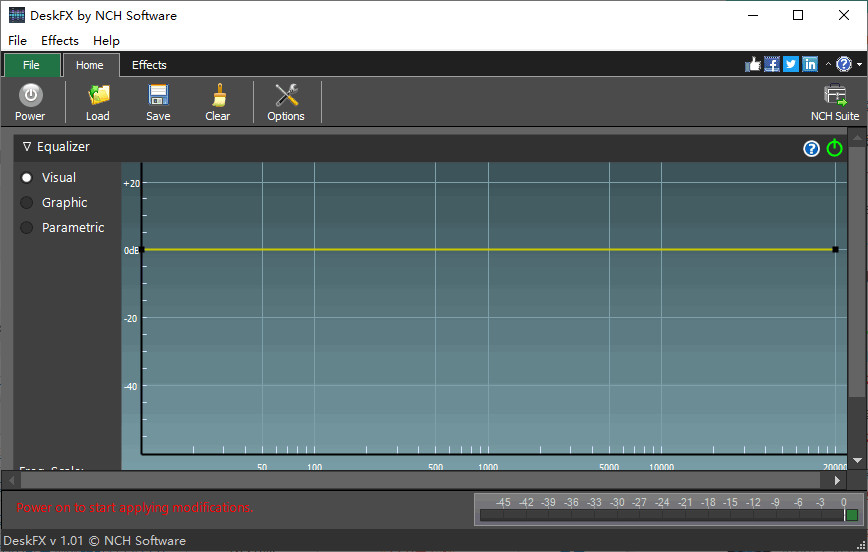Open dropdown arrow next to help icon
The image size is (868, 552).
coord(859,65)
